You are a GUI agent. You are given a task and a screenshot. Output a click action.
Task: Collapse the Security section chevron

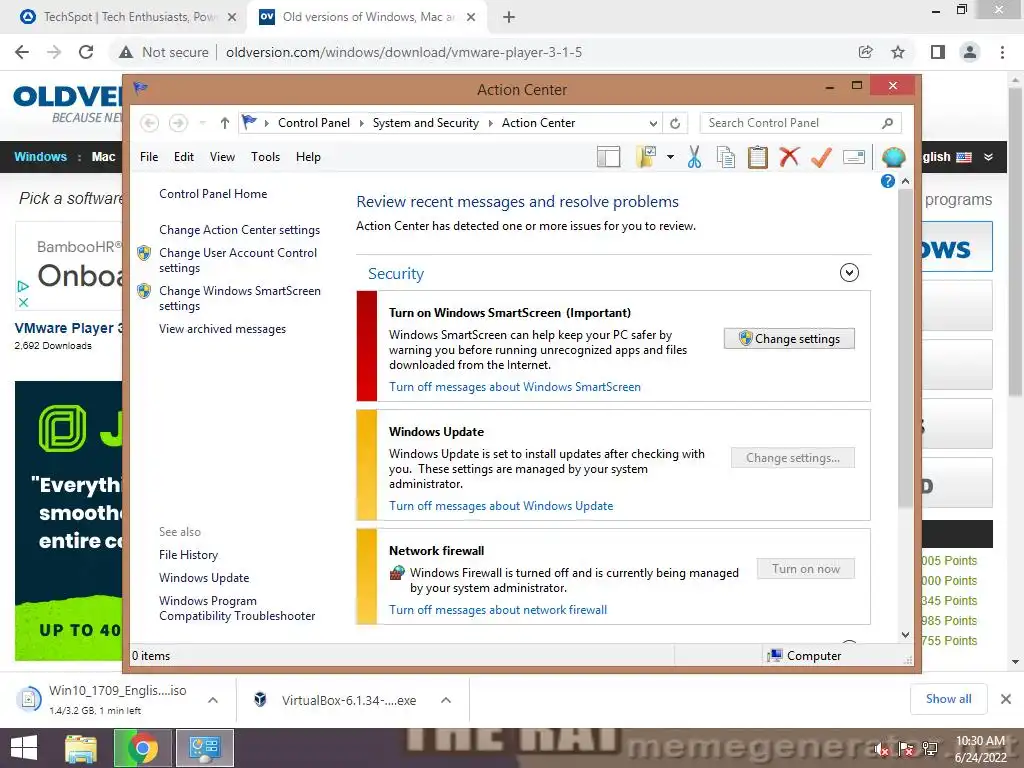click(x=849, y=272)
